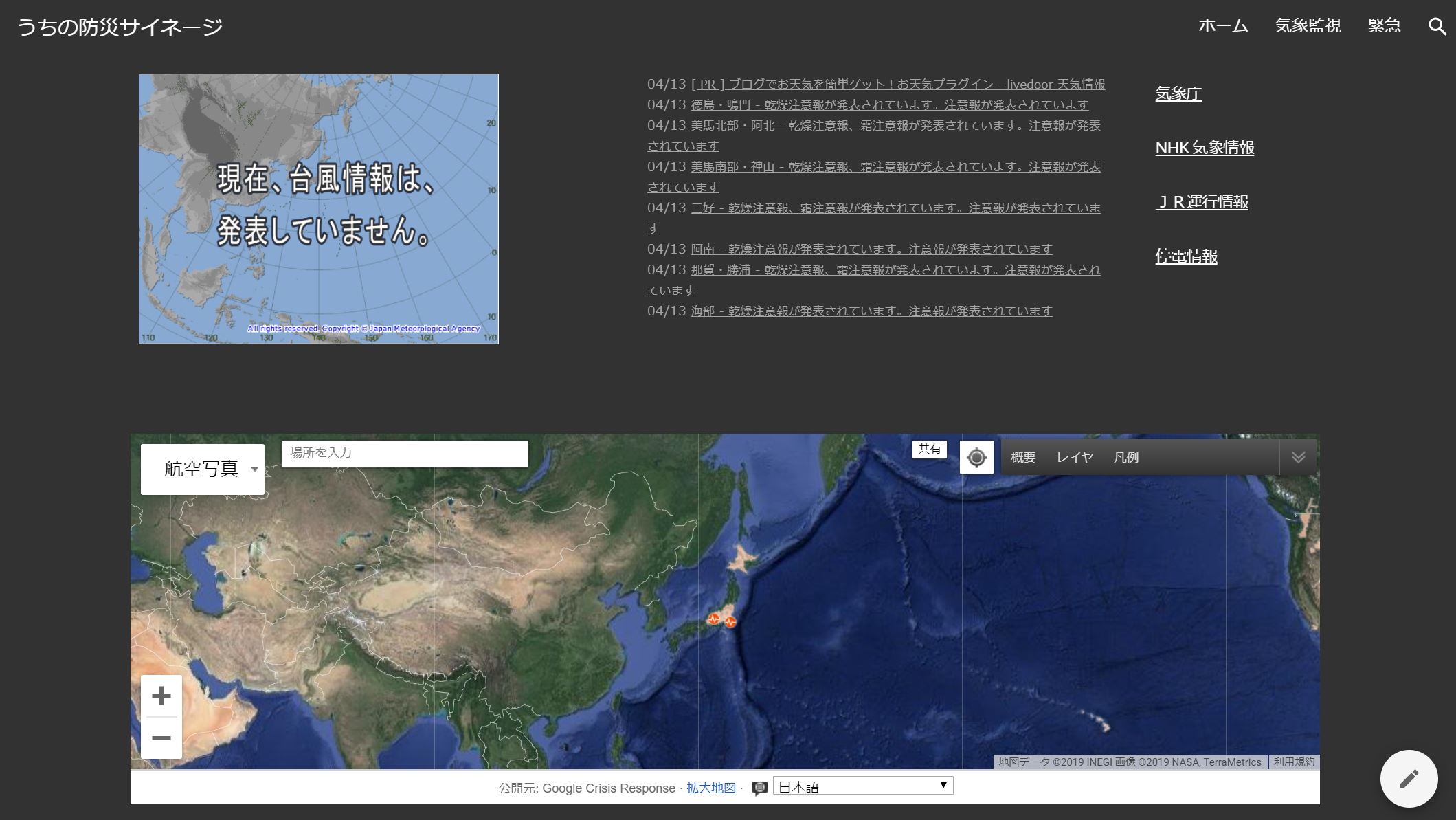Go to the ホーム menu item
The image size is (1456, 820).
click(x=1223, y=26)
